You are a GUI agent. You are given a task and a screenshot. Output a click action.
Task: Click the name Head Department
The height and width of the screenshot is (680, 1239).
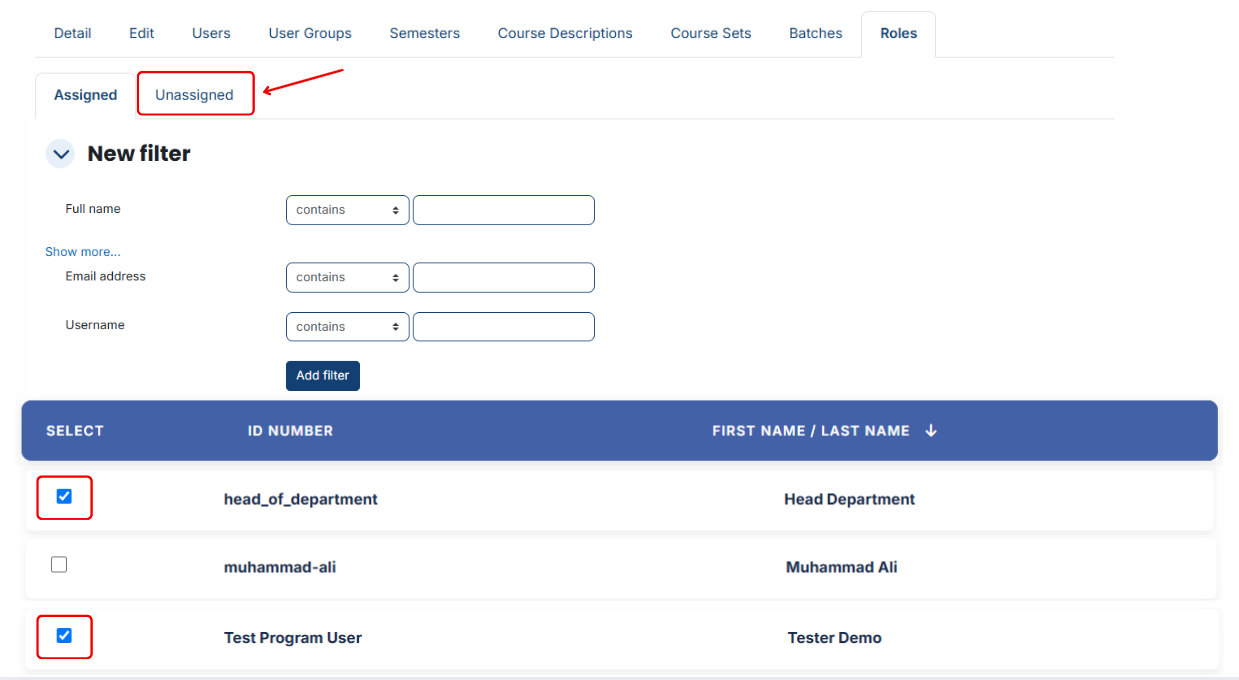(x=850, y=499)
